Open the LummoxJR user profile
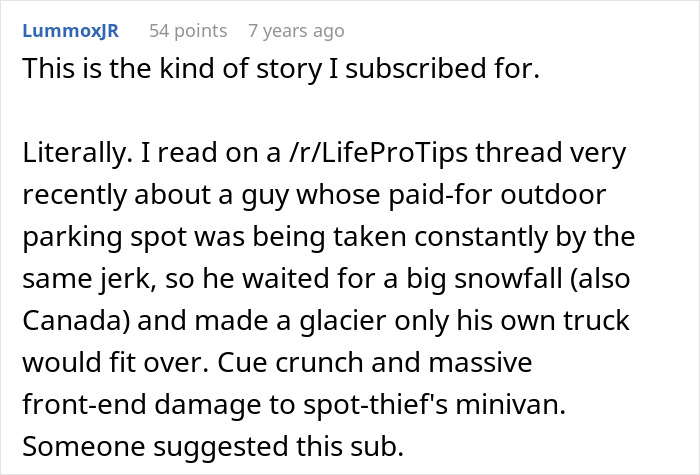This screenshot has height=475, width=700. [70, 31]
